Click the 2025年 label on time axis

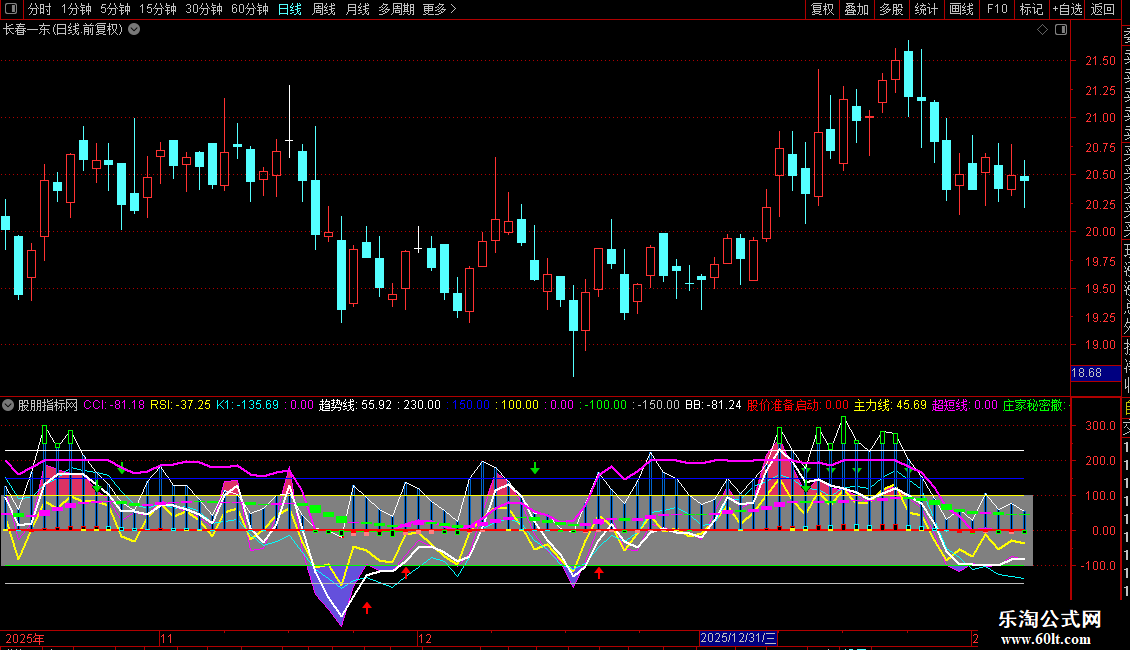coord(25,638)
